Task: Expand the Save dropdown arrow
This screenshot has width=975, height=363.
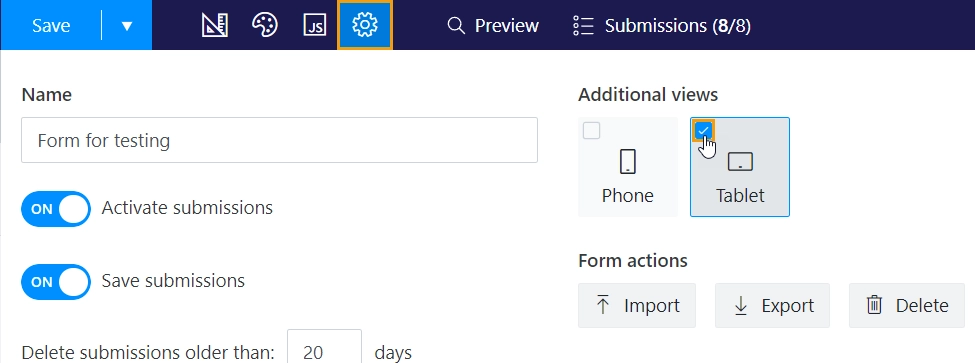Action: (127, 25)
